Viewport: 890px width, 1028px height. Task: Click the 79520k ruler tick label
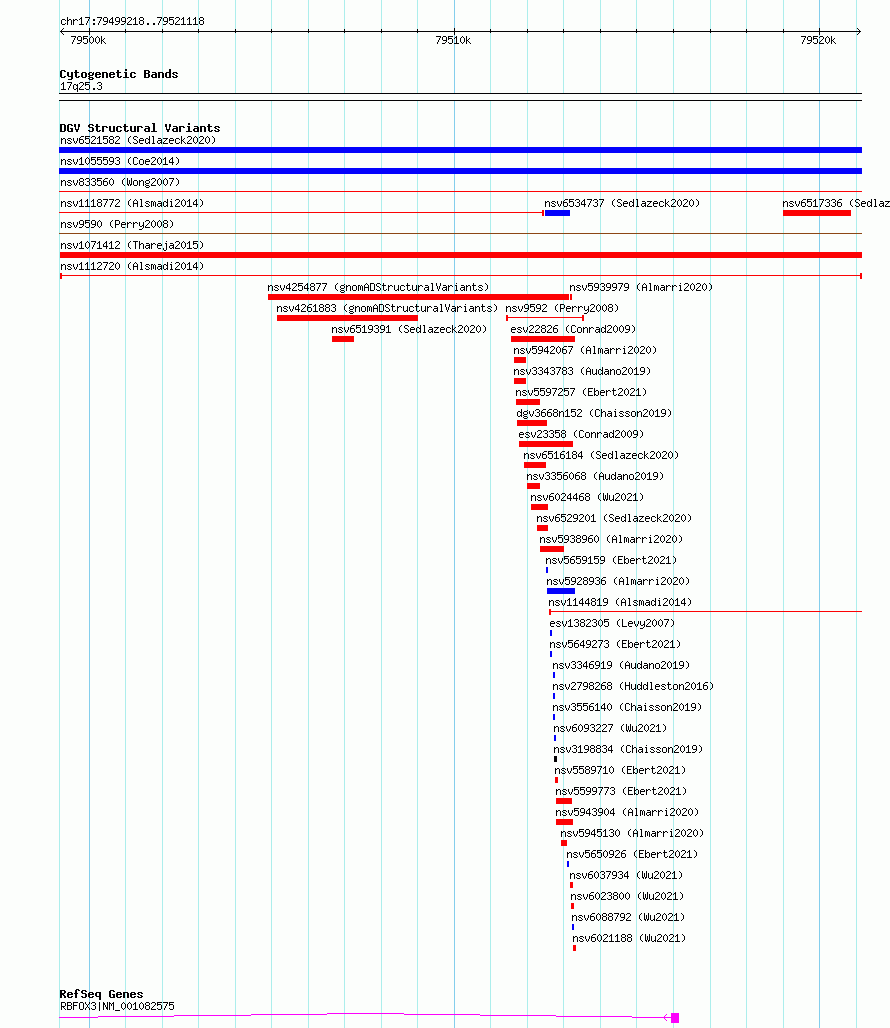818,40
